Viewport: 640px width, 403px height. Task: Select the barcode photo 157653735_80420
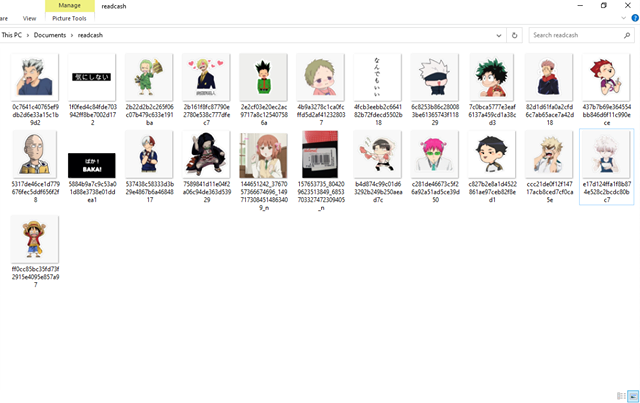320,154
